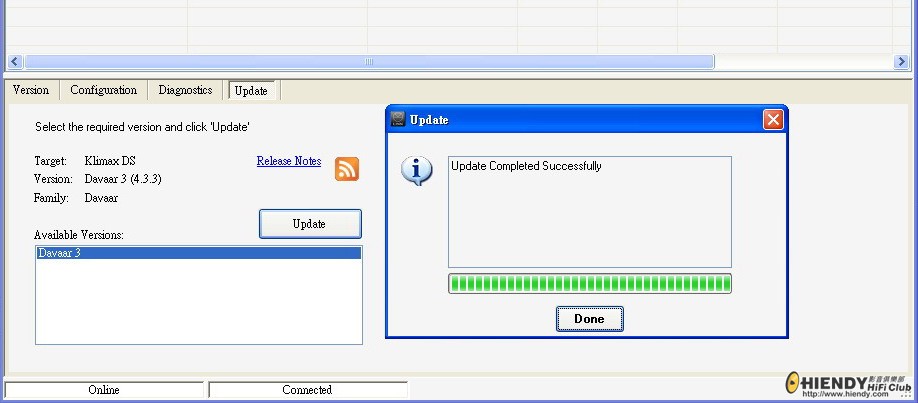This screenshot has height=403, width=918.
Task: Switch to the Diagnostics tab
Action: click(x=185, y=90)
